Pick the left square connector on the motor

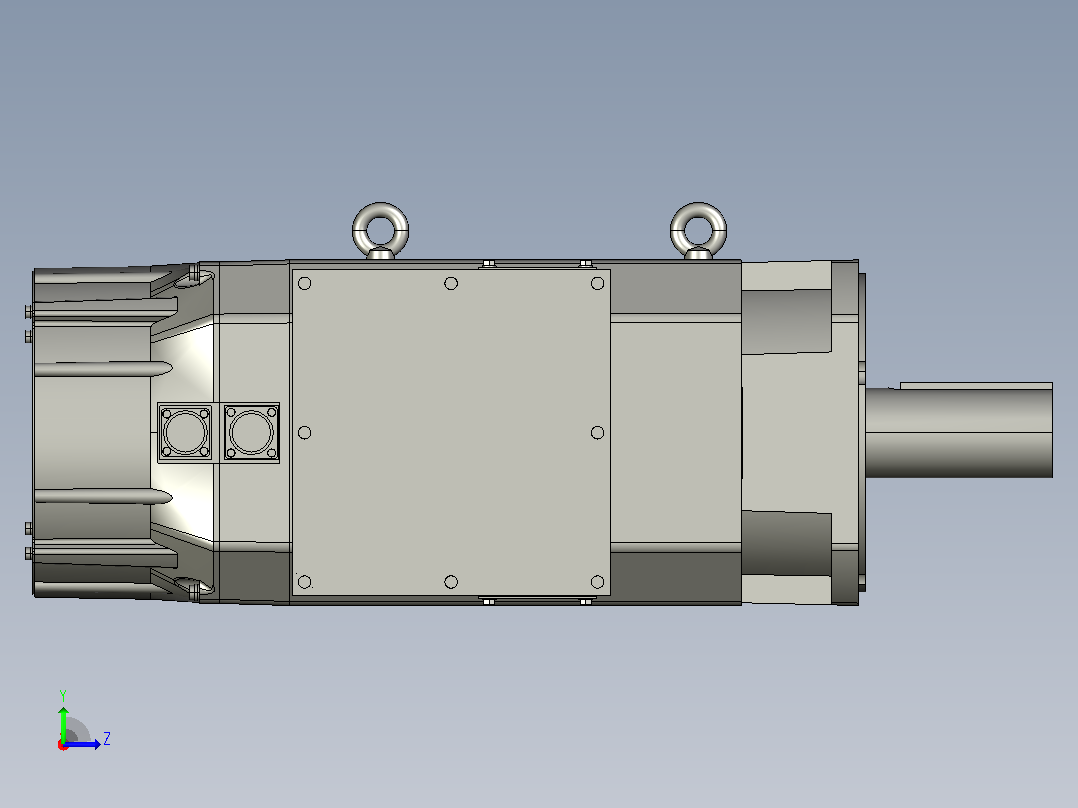[185, 433]
